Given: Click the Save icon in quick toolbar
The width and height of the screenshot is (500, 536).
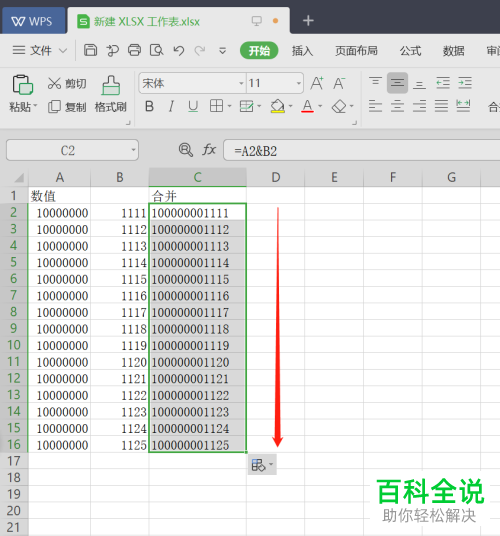Looking at the screenshot, I should click(91, 50).
